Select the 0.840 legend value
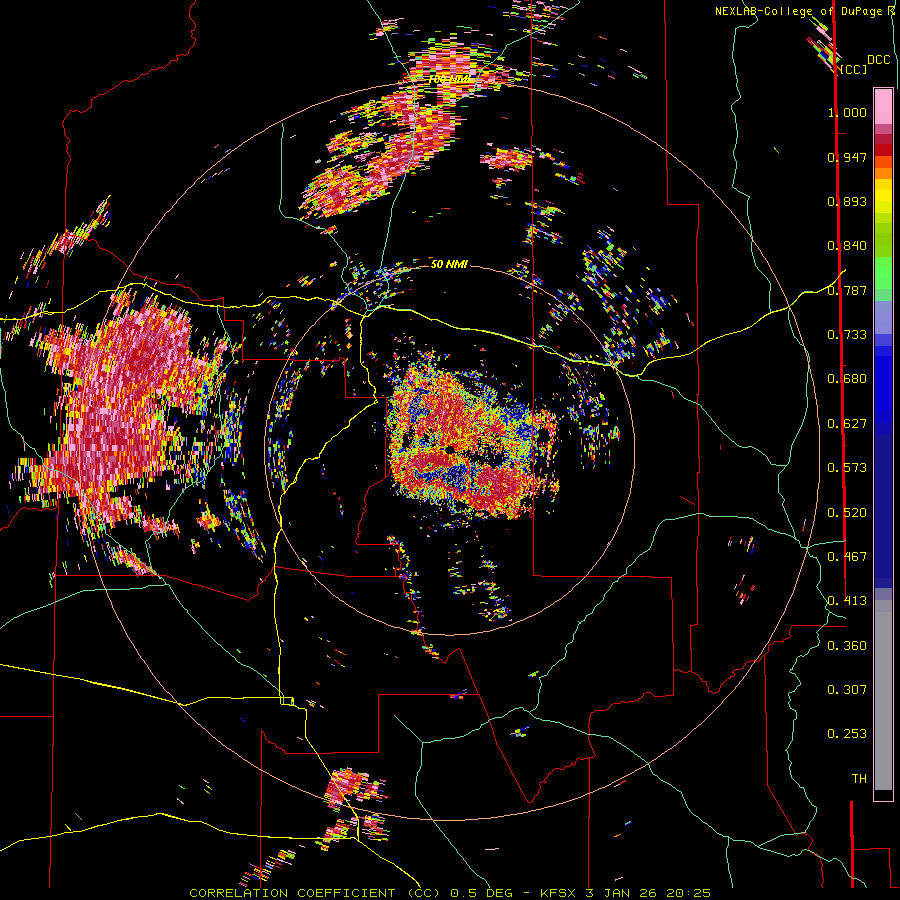The width and height of the screenshot is (900, 900). pos(847,246)
